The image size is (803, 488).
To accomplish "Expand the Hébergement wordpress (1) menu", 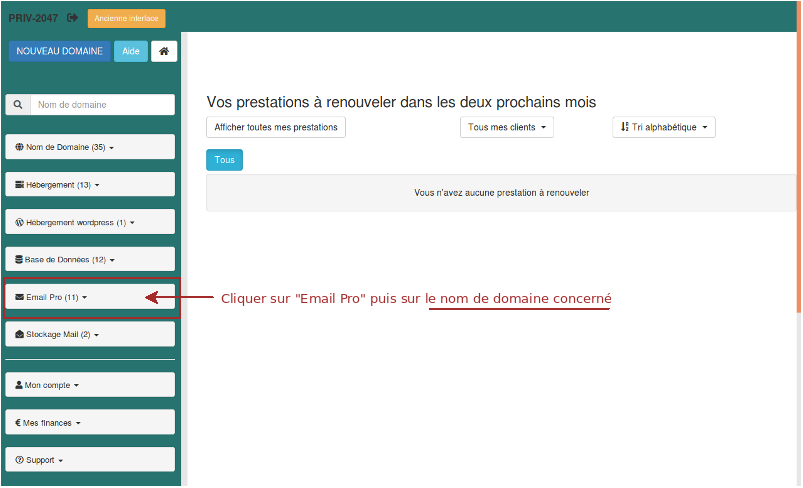I will (x=90, y=222).
